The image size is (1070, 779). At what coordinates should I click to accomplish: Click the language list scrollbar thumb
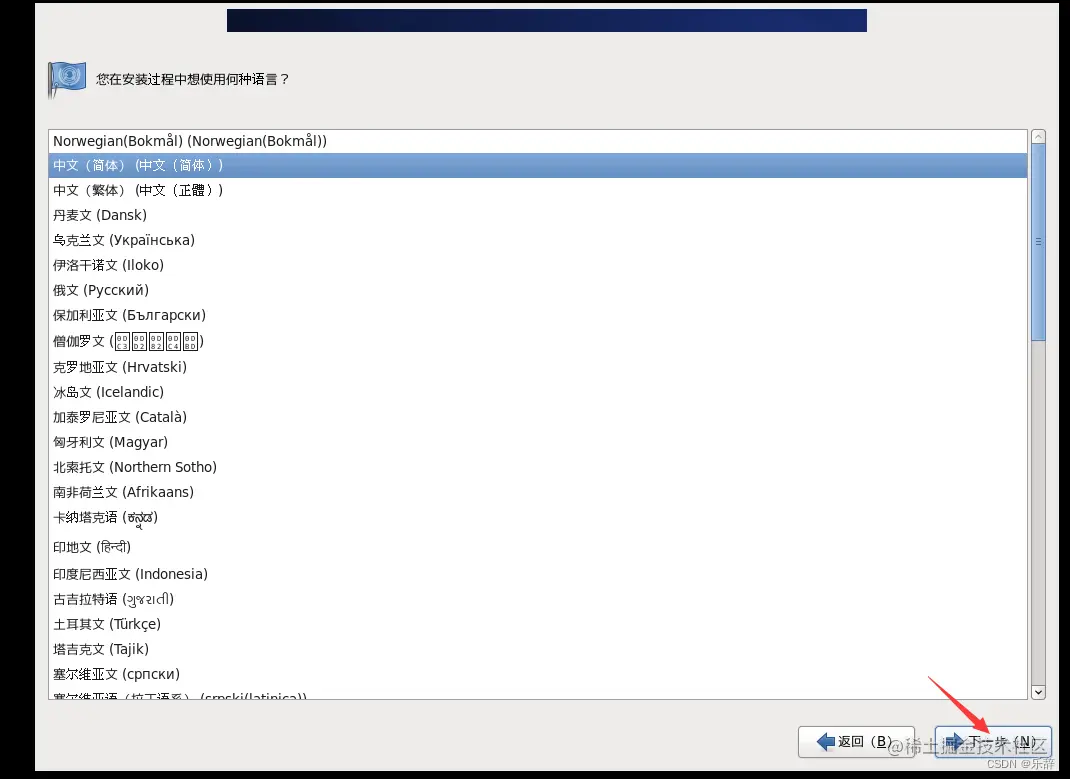coord(1038,241)
